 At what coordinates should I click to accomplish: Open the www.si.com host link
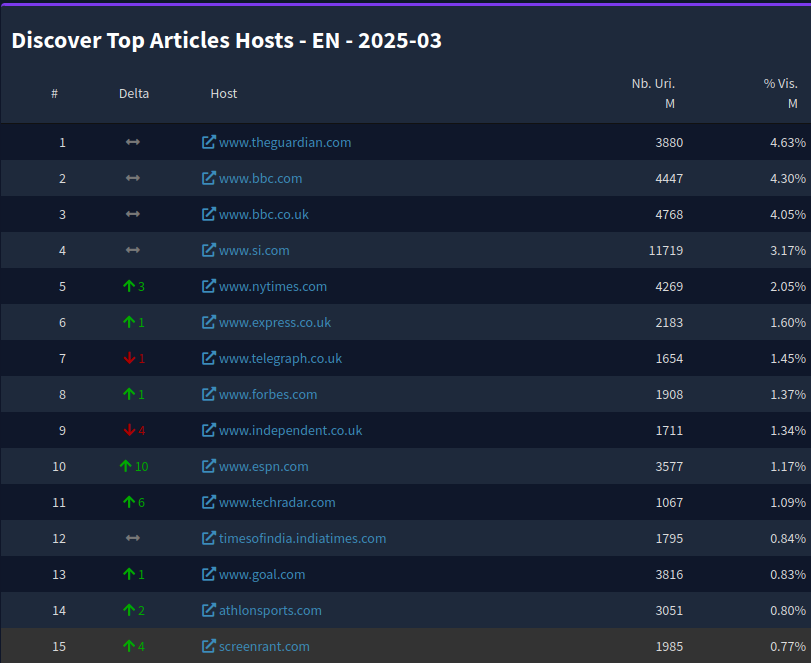click(x=254, y=250)
